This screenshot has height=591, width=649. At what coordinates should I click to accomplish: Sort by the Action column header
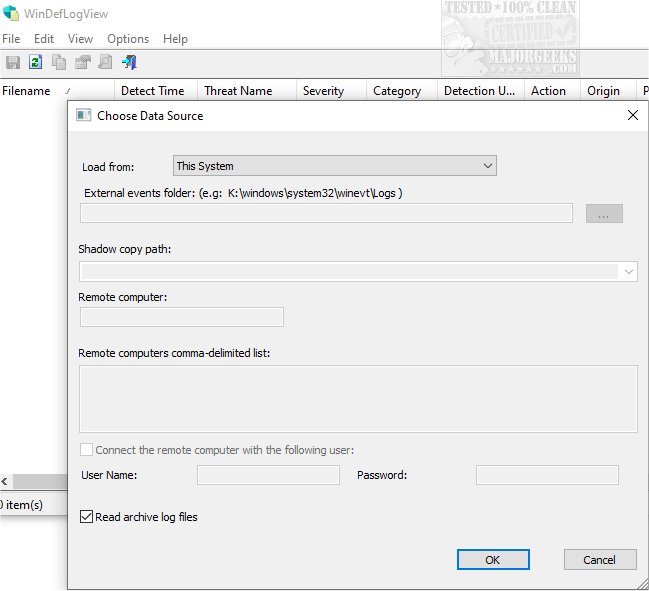tap(552, 91)
